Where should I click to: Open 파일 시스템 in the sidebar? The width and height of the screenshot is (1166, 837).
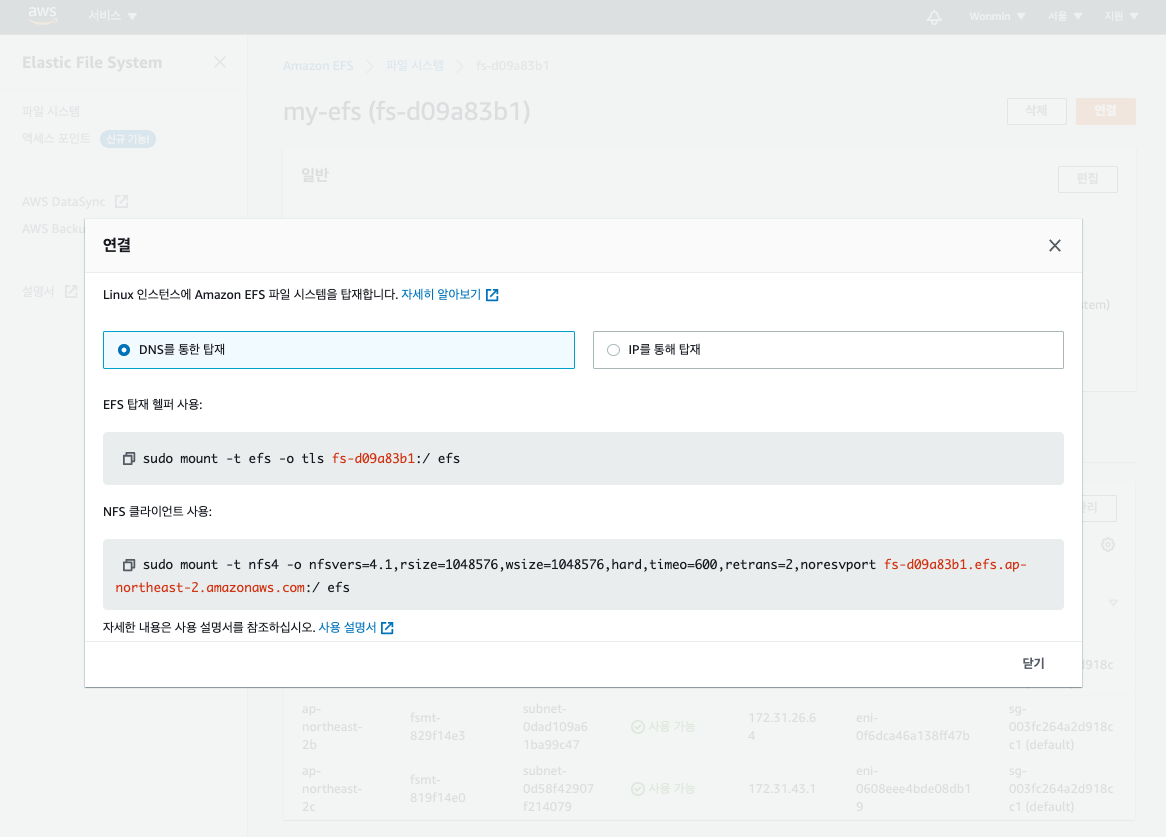(51, 112)
